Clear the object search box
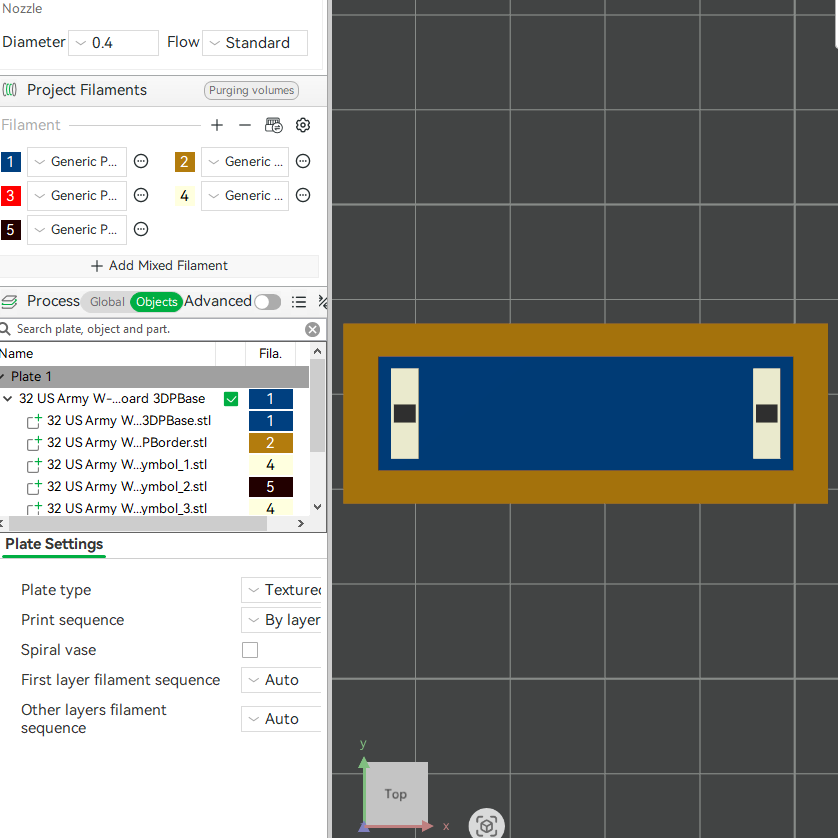The width and height of the screenshot is (838, 838). click(313, 329)
